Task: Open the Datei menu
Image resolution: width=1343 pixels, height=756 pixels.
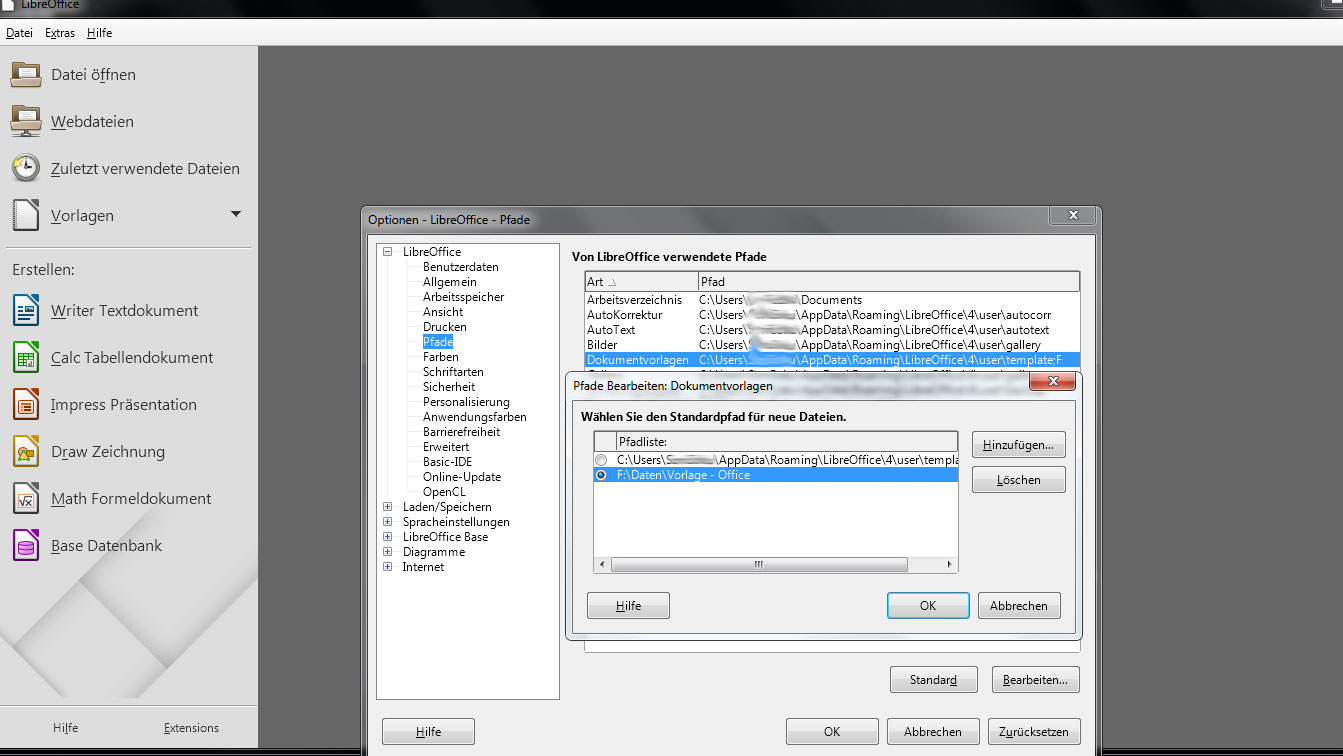Action: tap(19, 33)
